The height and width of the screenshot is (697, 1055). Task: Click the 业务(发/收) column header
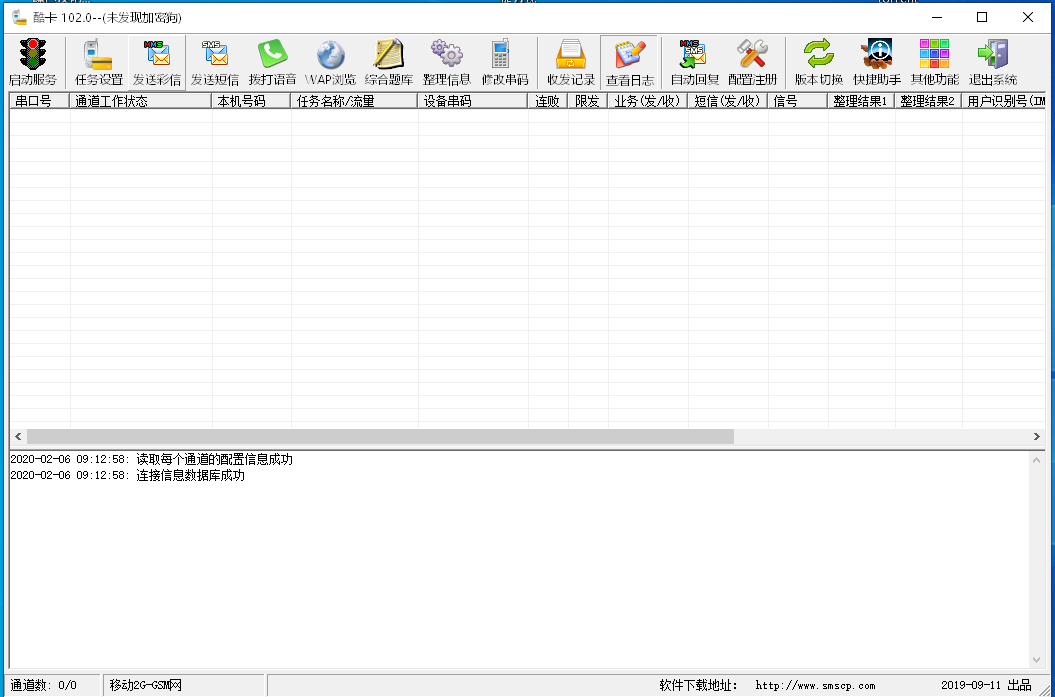(x=647, y=101)
